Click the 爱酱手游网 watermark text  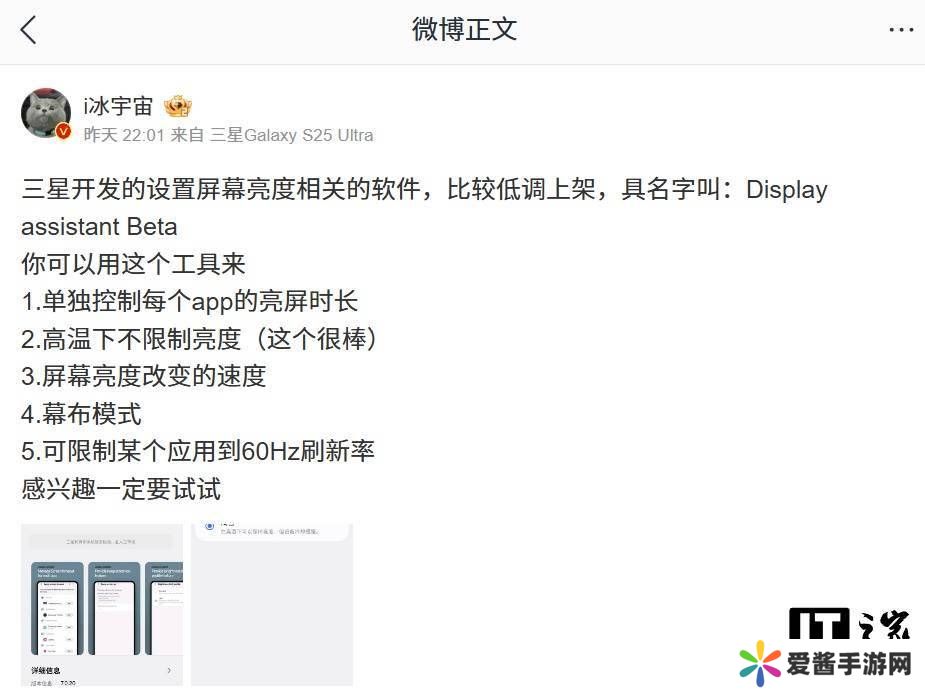849,664
